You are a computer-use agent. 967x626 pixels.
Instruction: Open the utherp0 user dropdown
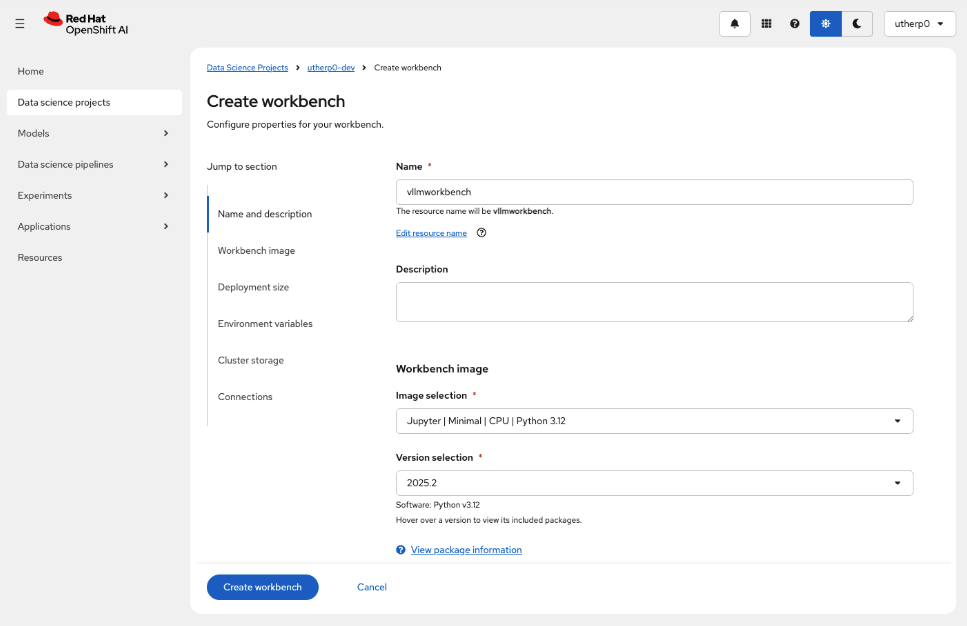[919, 24]
